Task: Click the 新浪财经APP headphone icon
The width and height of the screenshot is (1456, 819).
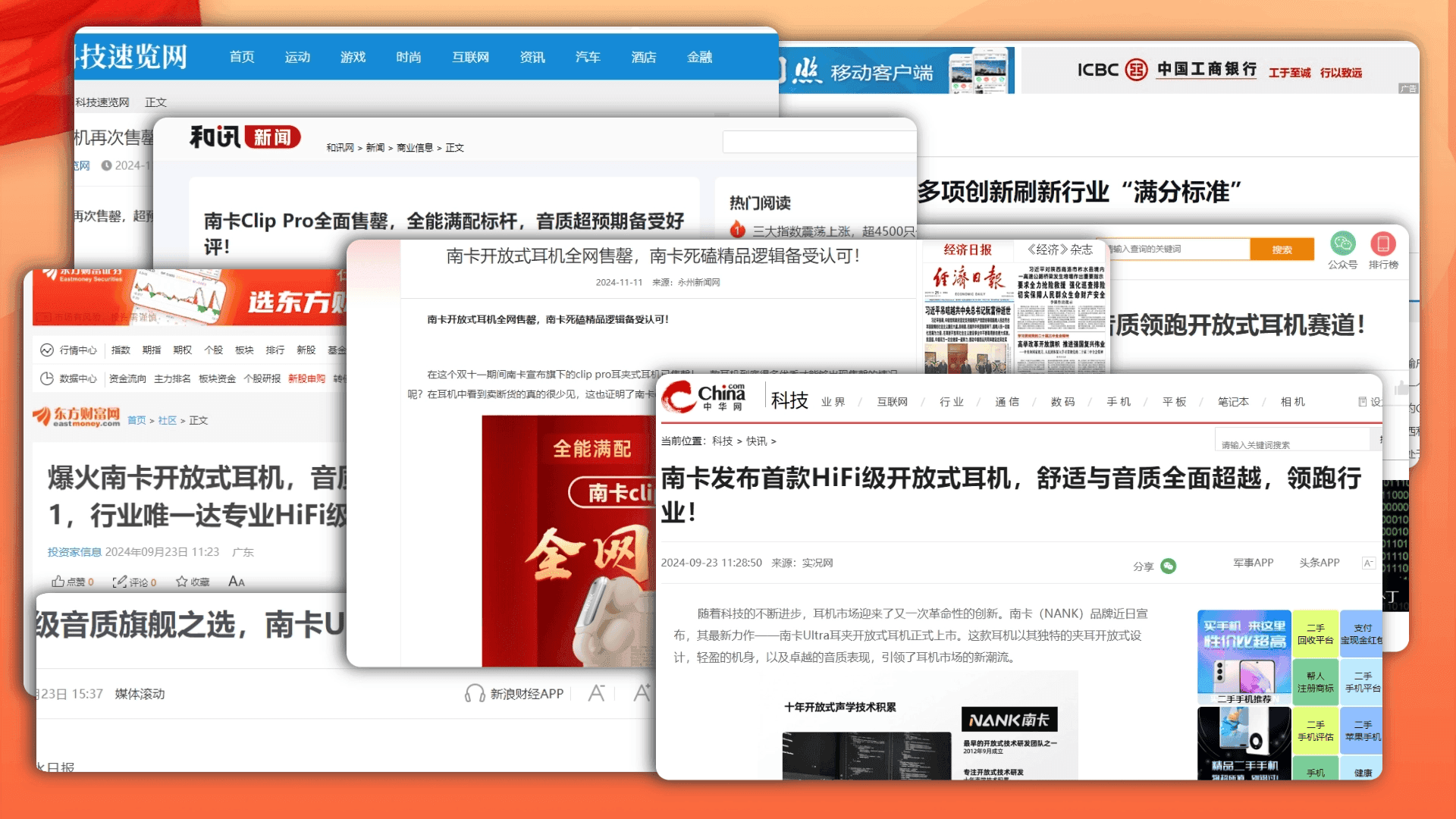Action: pyautogui.click(x=475, y=693)
